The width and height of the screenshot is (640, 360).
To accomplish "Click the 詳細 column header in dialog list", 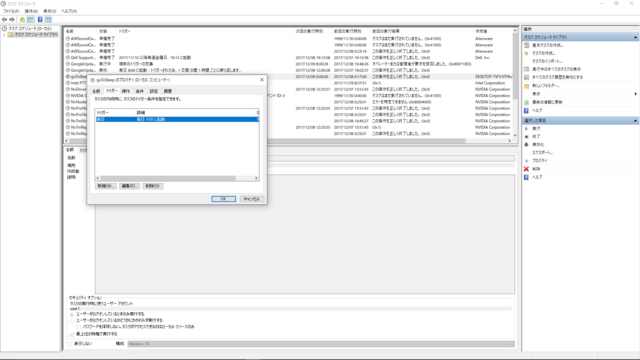I will [x=196, y=112].
